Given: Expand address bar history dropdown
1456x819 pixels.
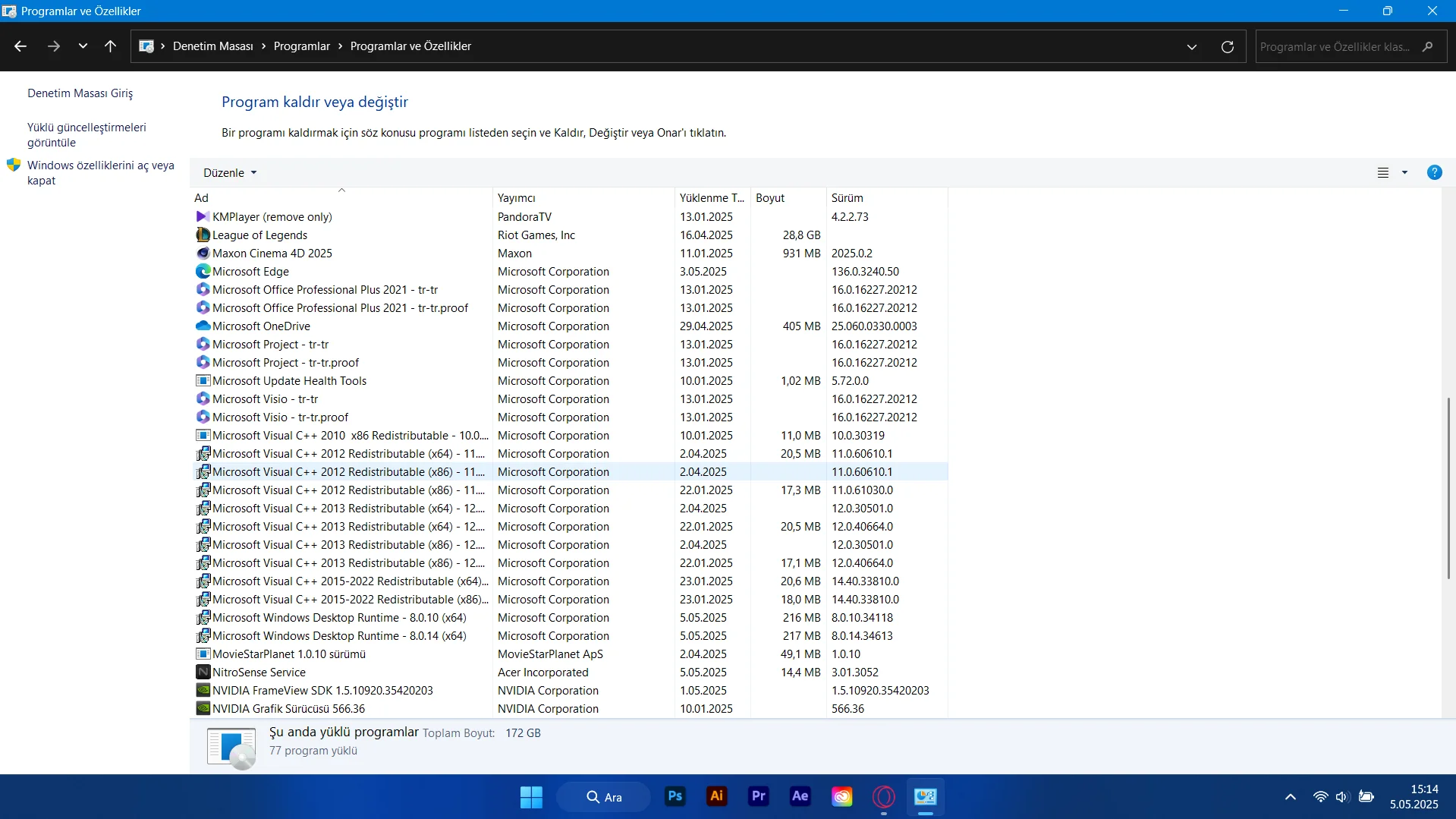Looking at the screenshot, I should tap(1191, 46).
